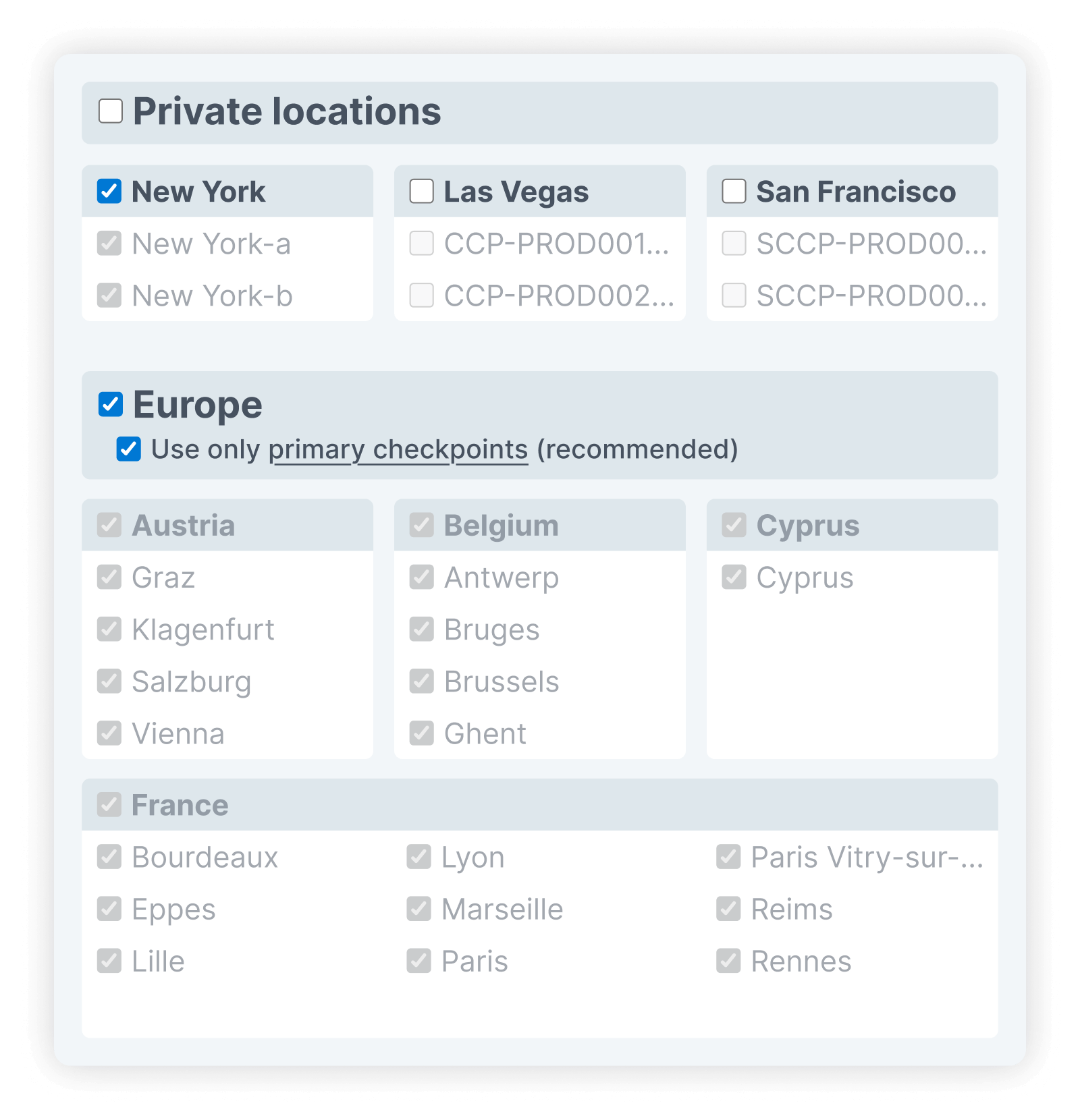Click the New York-a checkbox
The image size is (1080, 1120).
[109, 244]
